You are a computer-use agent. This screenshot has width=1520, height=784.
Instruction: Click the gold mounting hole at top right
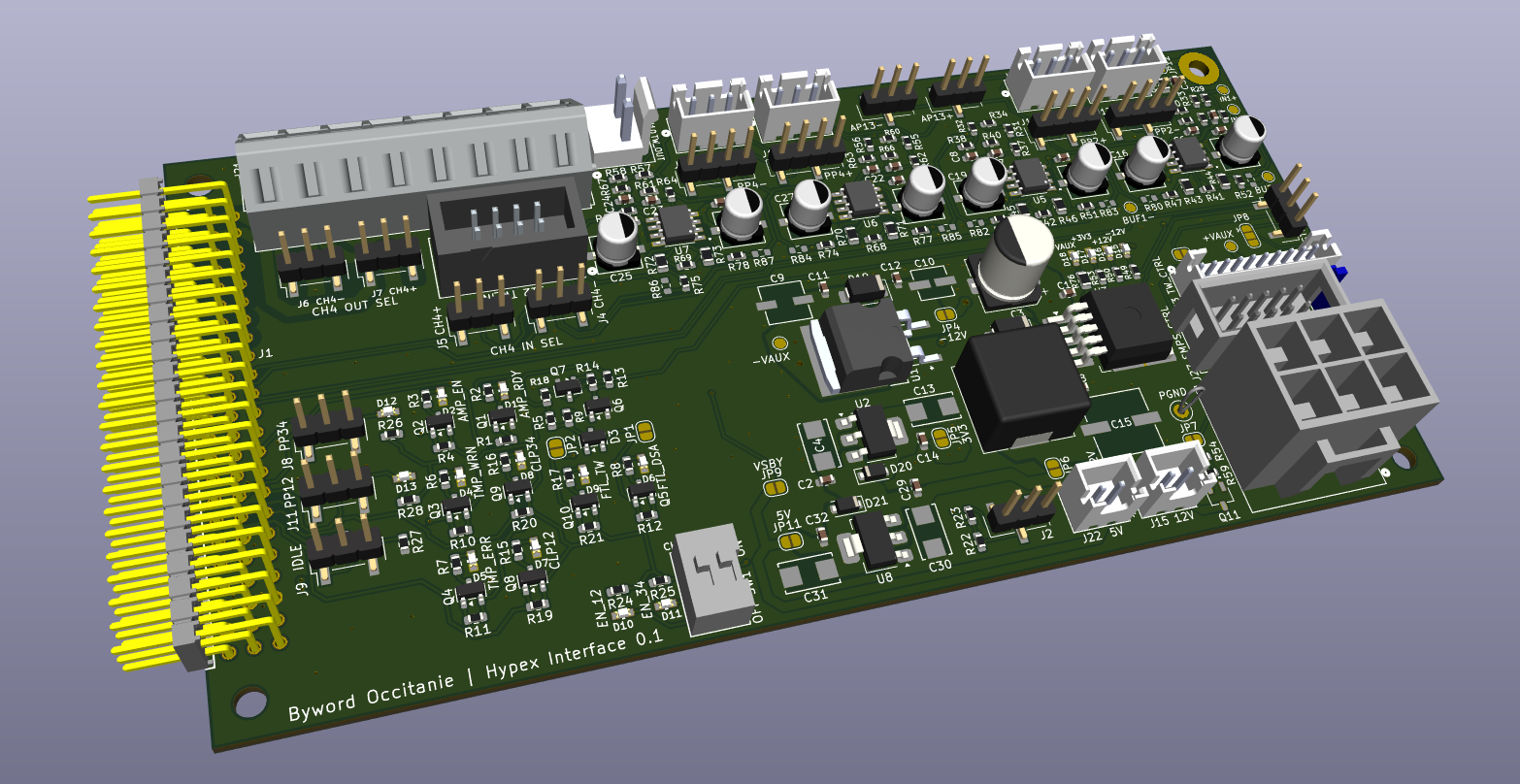pos(1199,70)
